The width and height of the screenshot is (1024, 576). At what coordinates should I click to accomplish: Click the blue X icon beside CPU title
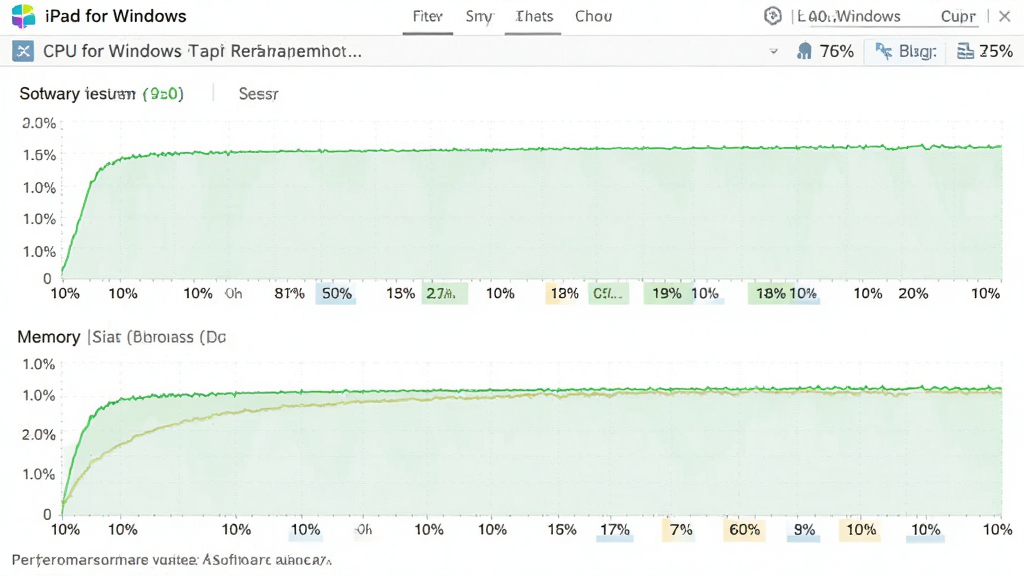coord(23,51)
